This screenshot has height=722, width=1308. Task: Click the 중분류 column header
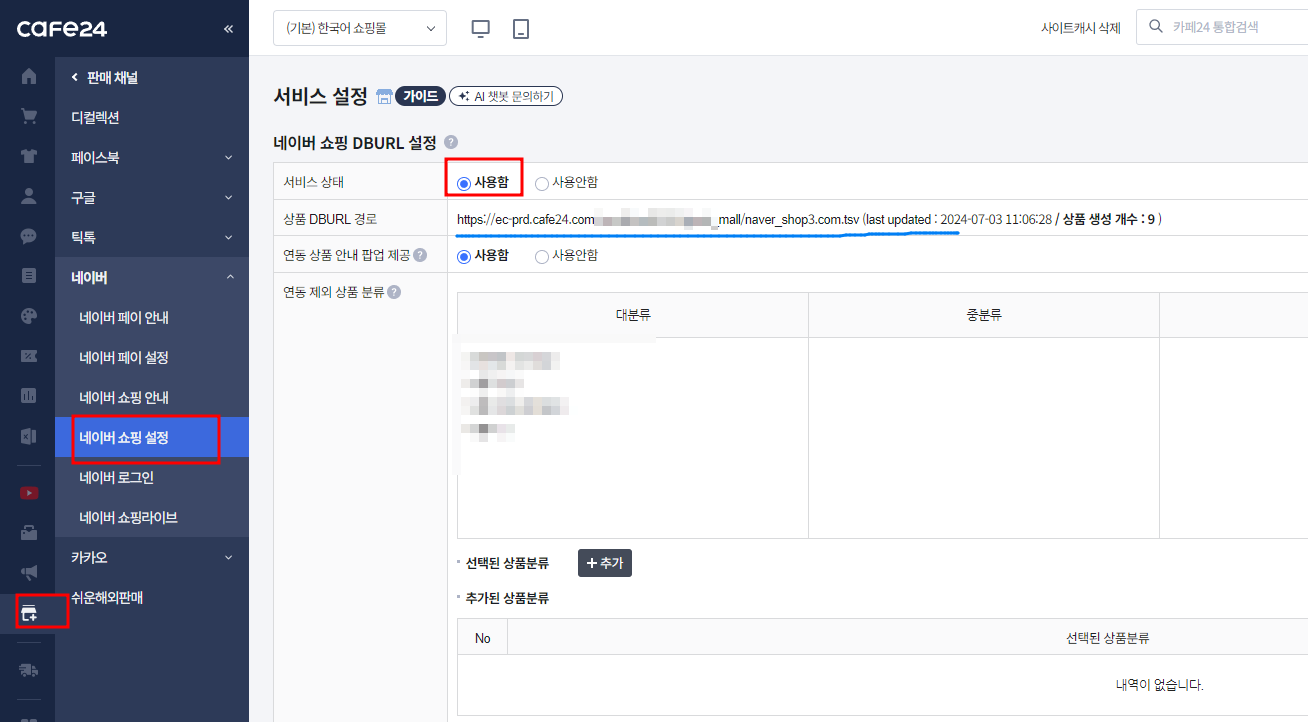point(984,315)
